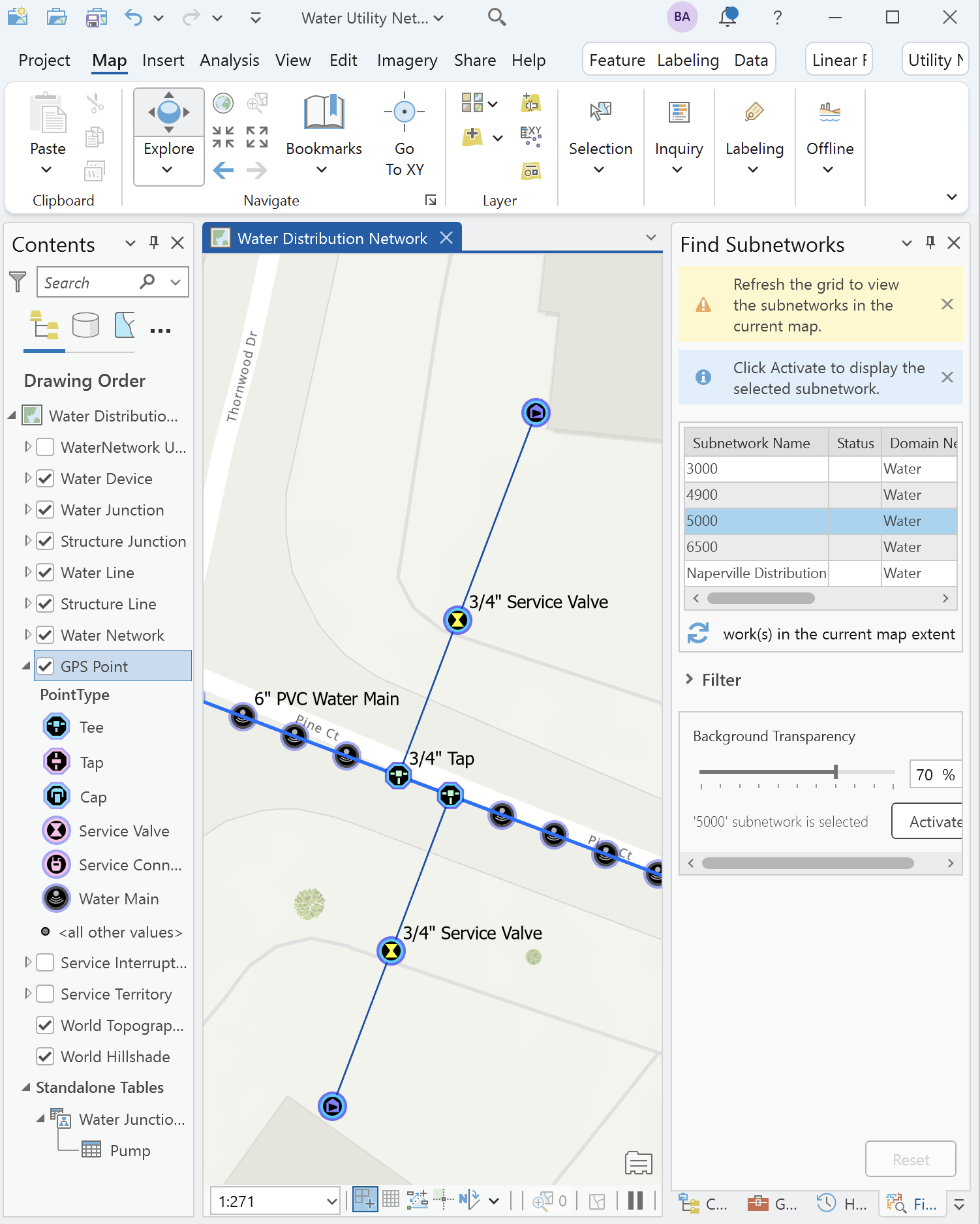
Task: Go to the previous map extent
Action: click(223, 171)
